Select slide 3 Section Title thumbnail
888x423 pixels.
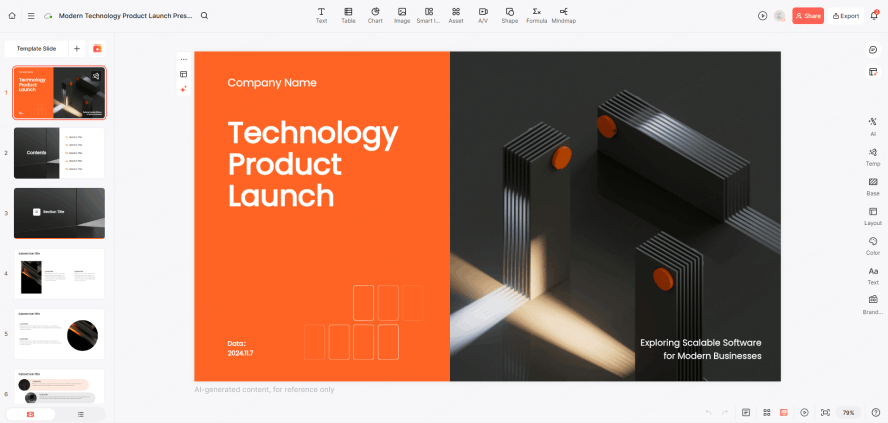(x=59, y=213)
